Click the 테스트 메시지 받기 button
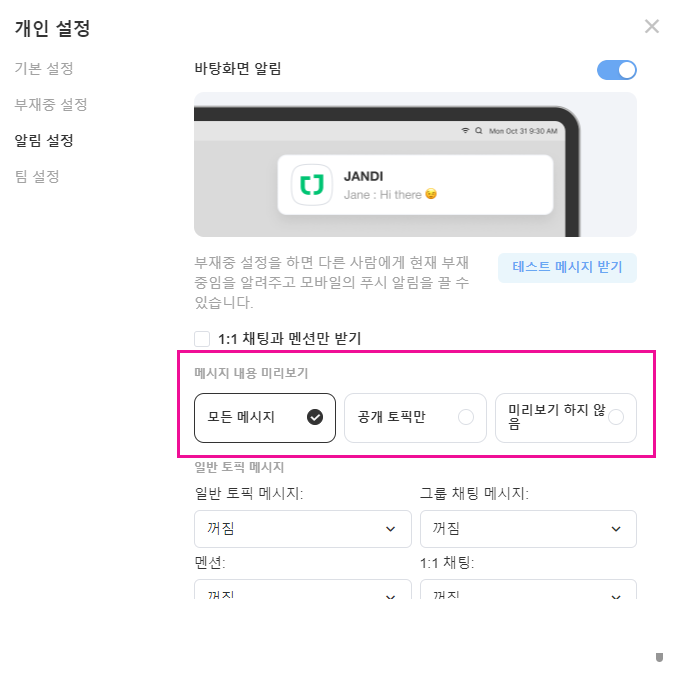Screen dimensions: 680x686 567,267
